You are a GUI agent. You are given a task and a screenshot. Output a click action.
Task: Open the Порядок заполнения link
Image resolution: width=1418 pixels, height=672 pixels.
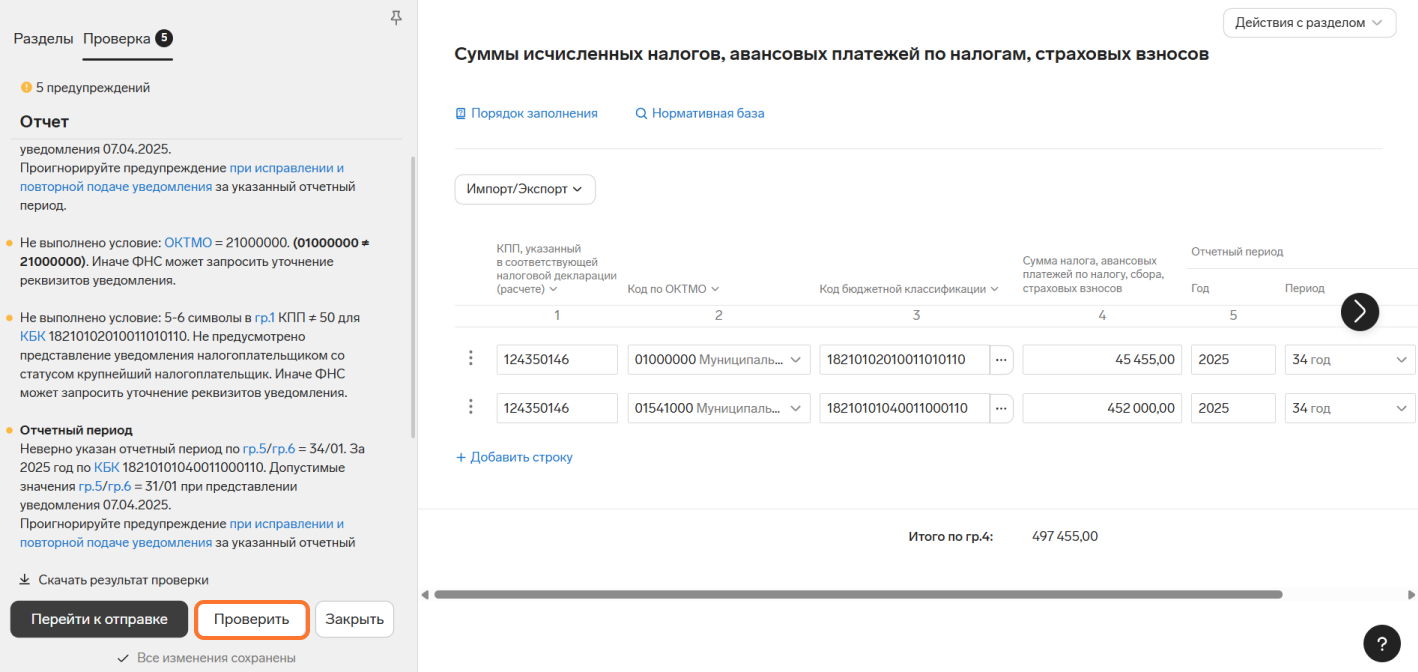click(x=533, y=114)
